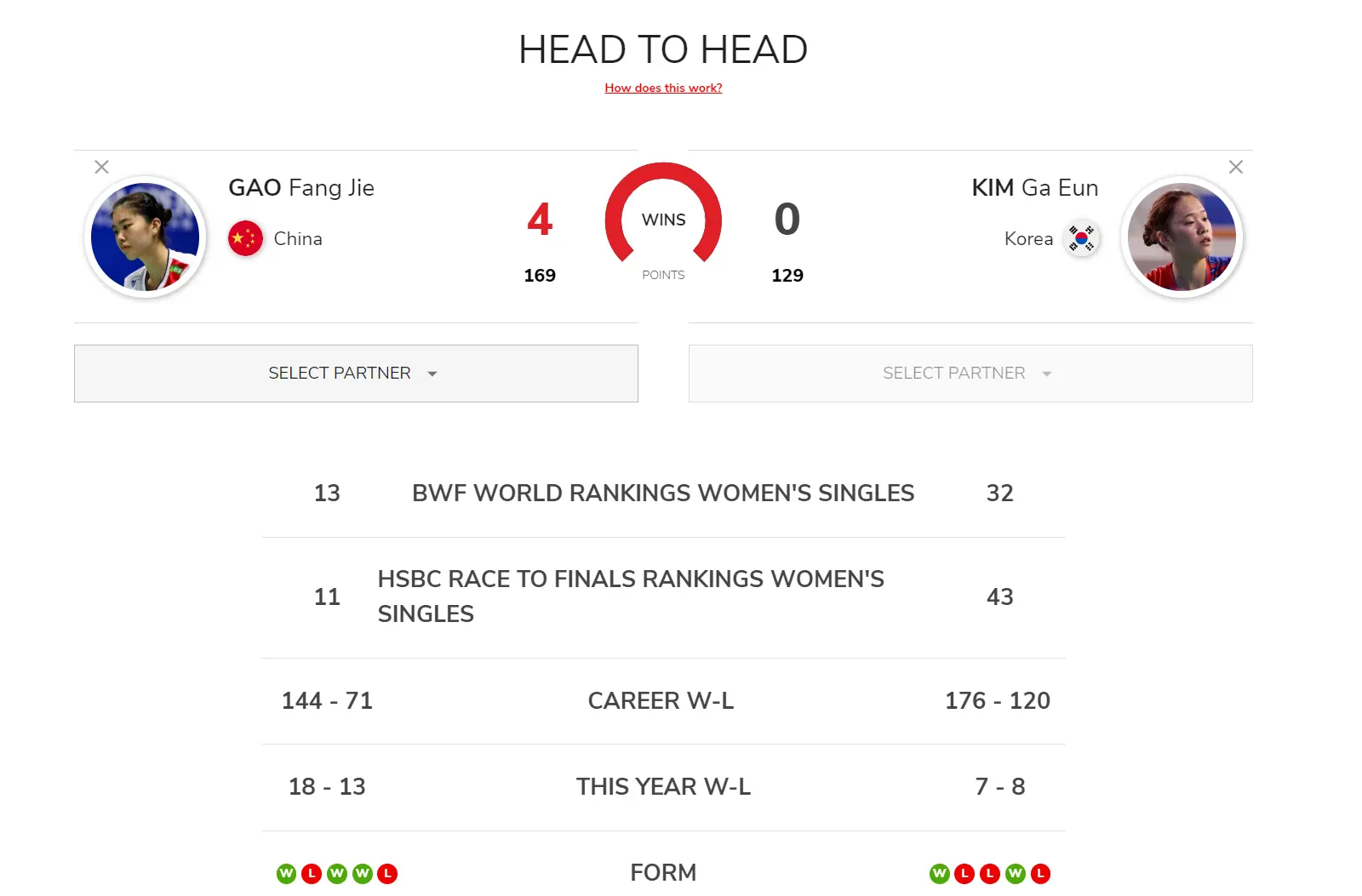
Task: Open the 'How does this work?' link
Action: [663, 88]
